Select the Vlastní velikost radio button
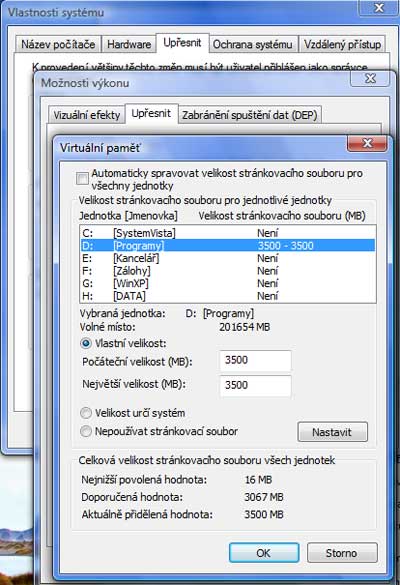This screenshot has height=585, width=400. (86, 343)
